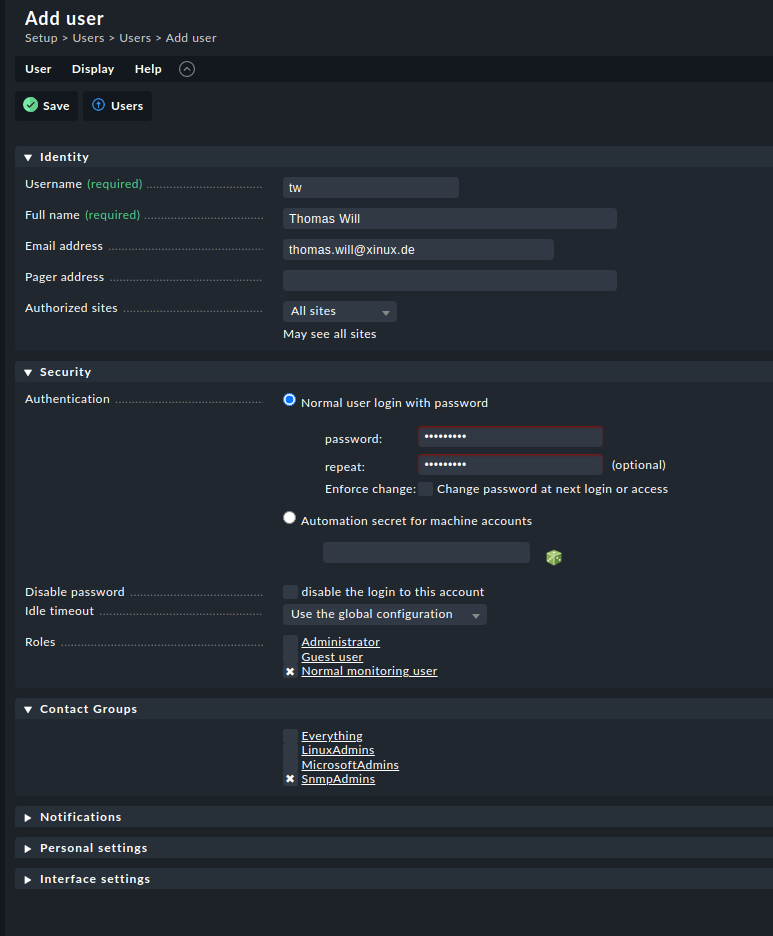Screen dimensions: 773x936
Task: Tick the Administrator role checkbox
Action: (x=290, y=642)
